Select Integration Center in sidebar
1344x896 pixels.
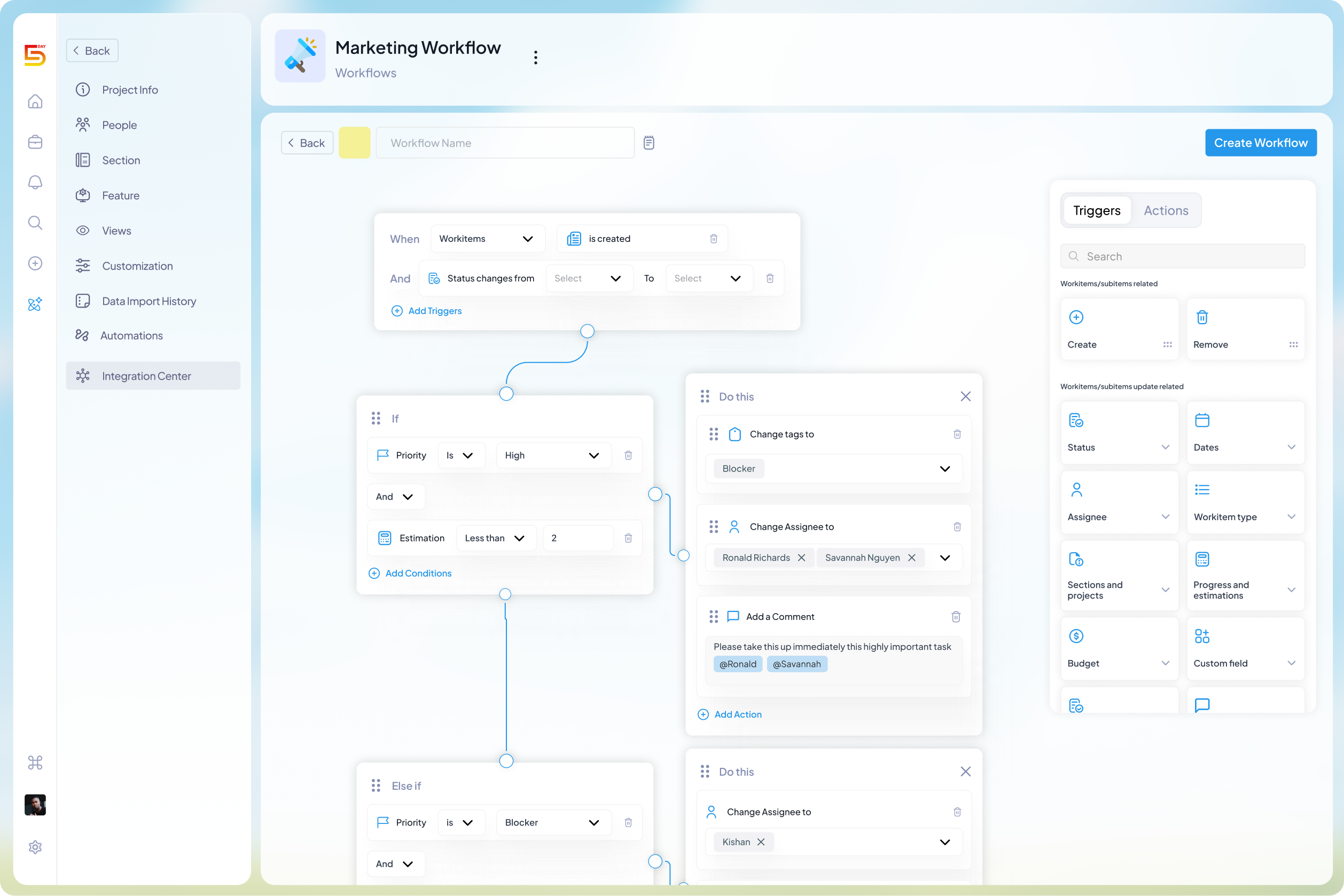click(153, 375)
